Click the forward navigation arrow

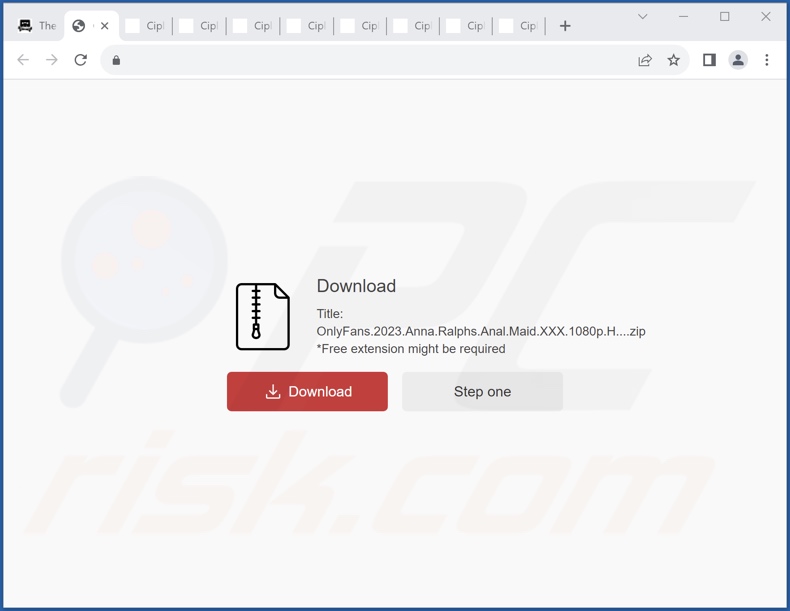[x=52, y=60]
